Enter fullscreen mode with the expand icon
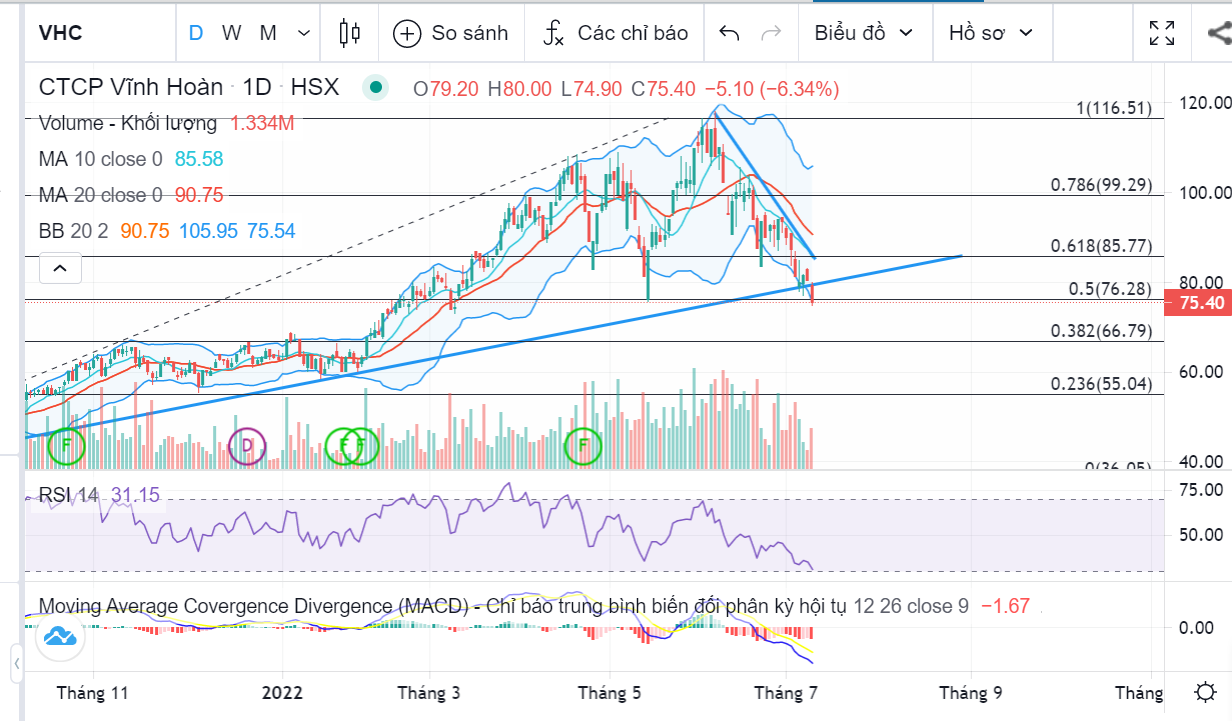The width and height of the screenshot is (1232, 721). coord(1161,33)
